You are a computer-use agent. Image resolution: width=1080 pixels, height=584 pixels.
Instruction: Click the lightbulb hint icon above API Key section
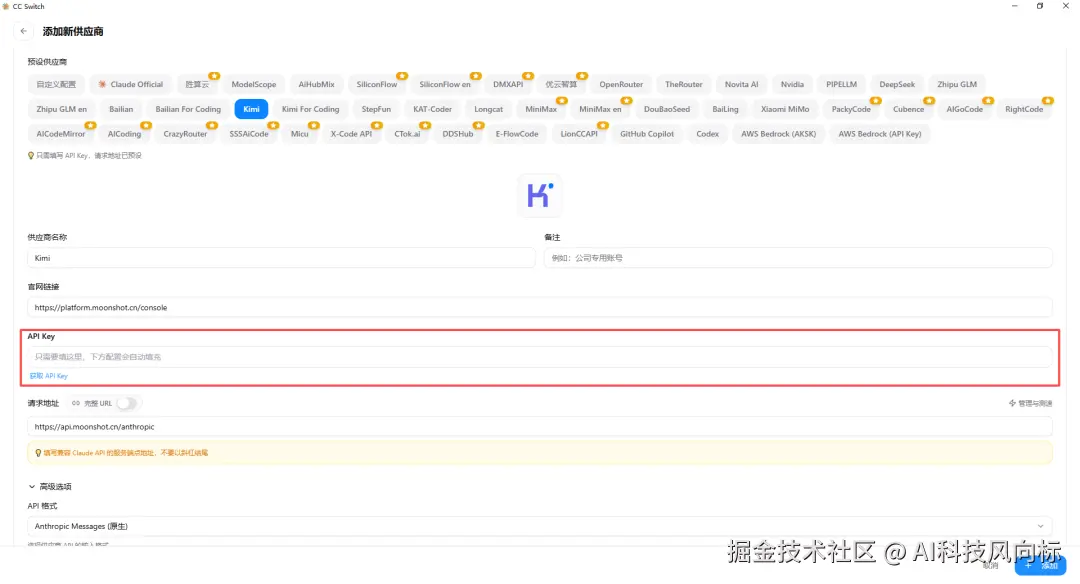pos(28,155)
